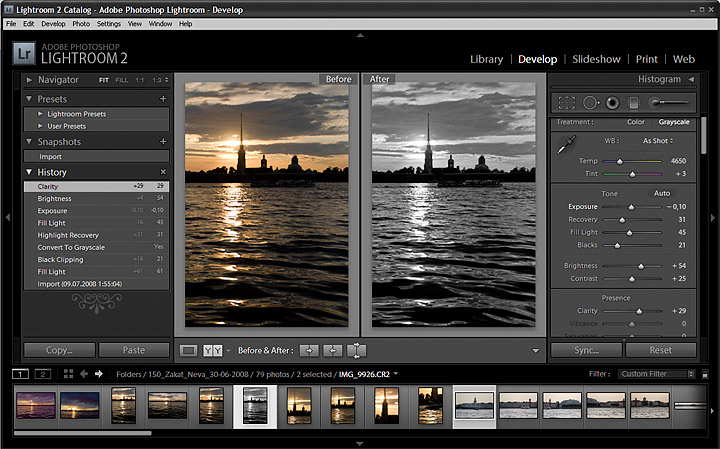Screen dimensions: 720x449
Task: Collapse the History panel
Action: click(x=29, y=172)
